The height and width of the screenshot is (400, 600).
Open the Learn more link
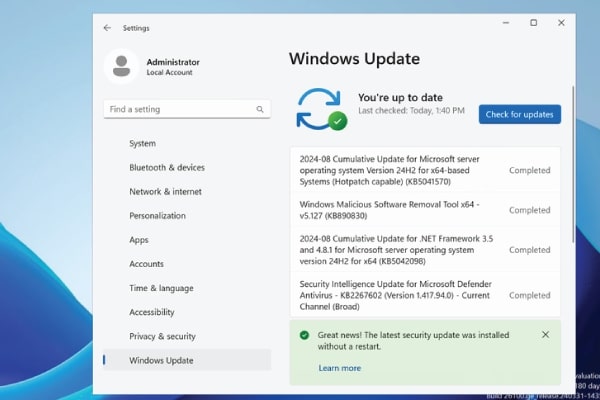(x=339, y=368)
